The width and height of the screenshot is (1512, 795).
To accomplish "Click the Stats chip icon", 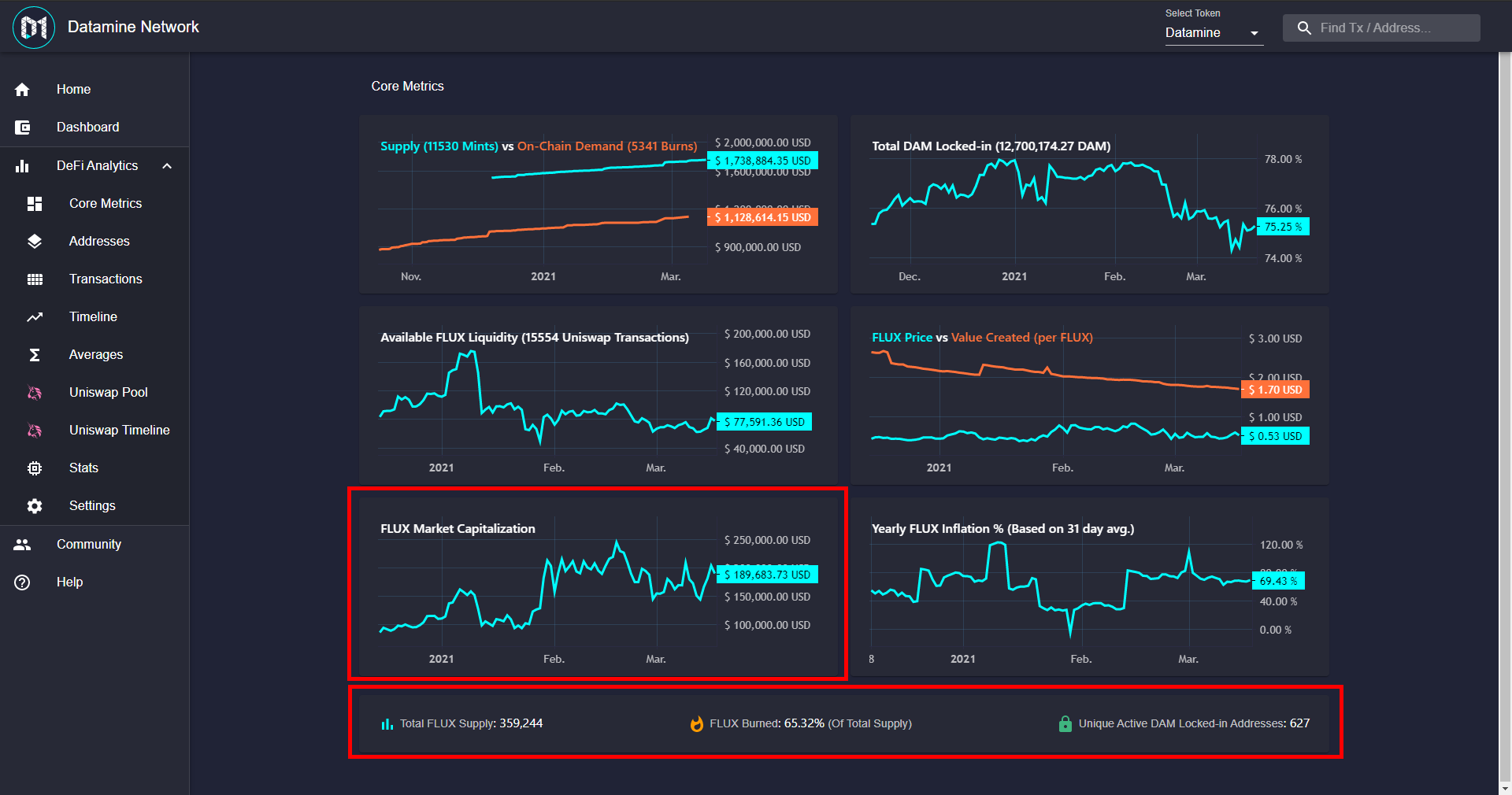I will tap(35, 468).
